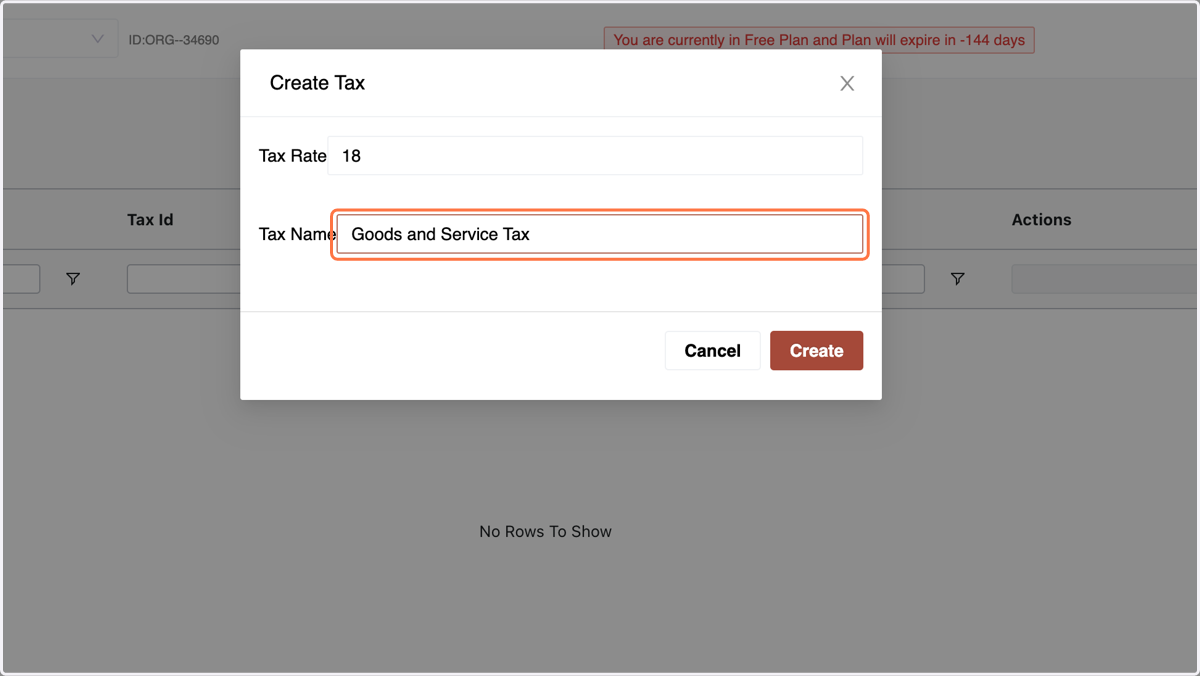Click the Cancel button

tap(712, 351)
